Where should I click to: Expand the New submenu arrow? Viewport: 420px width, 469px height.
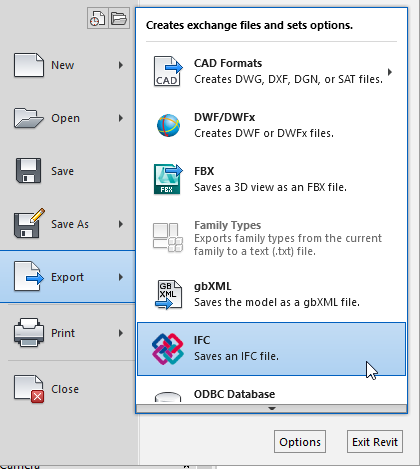121,65
